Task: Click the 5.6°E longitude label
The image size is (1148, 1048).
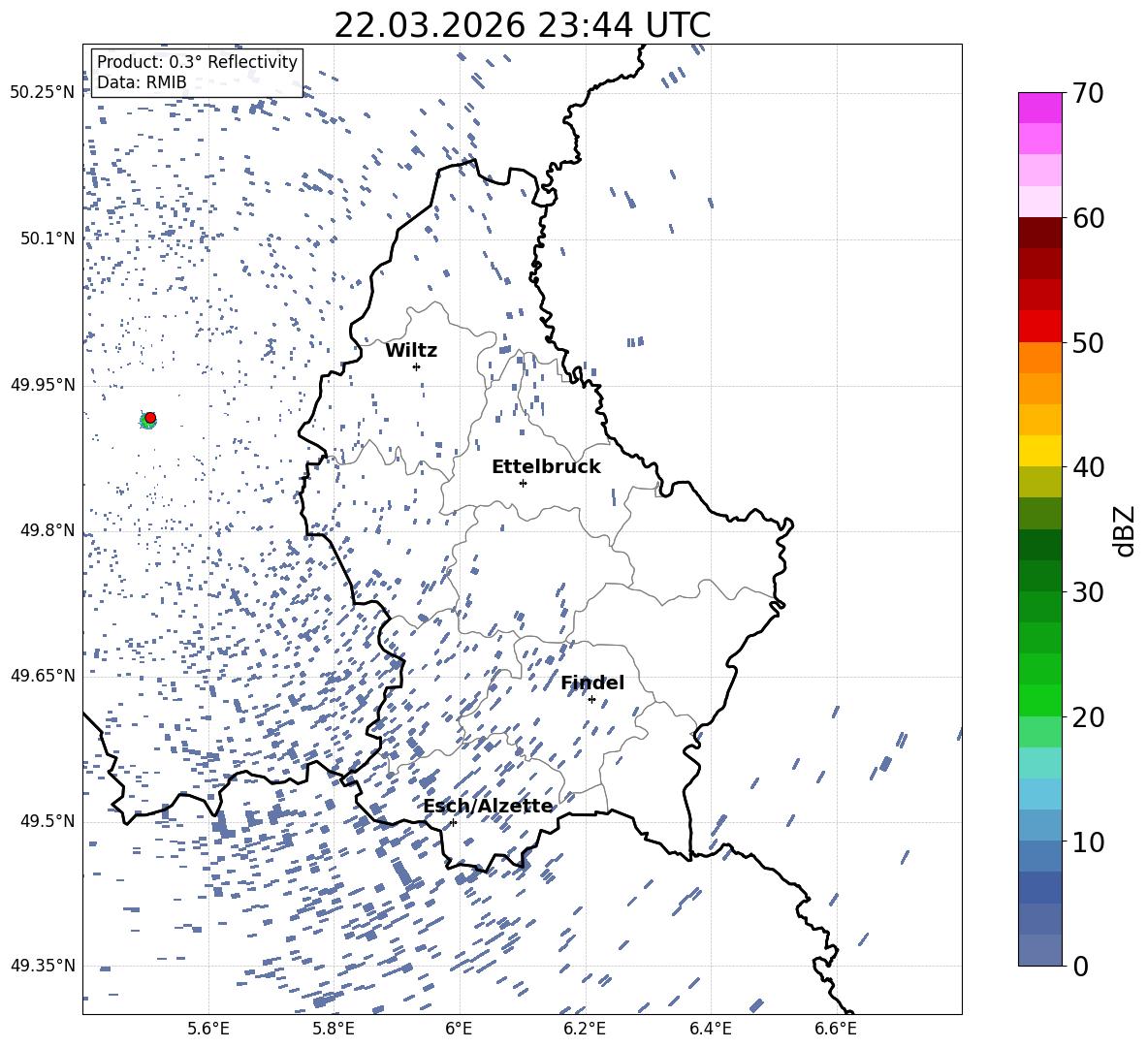Action: coord(208,1029)
